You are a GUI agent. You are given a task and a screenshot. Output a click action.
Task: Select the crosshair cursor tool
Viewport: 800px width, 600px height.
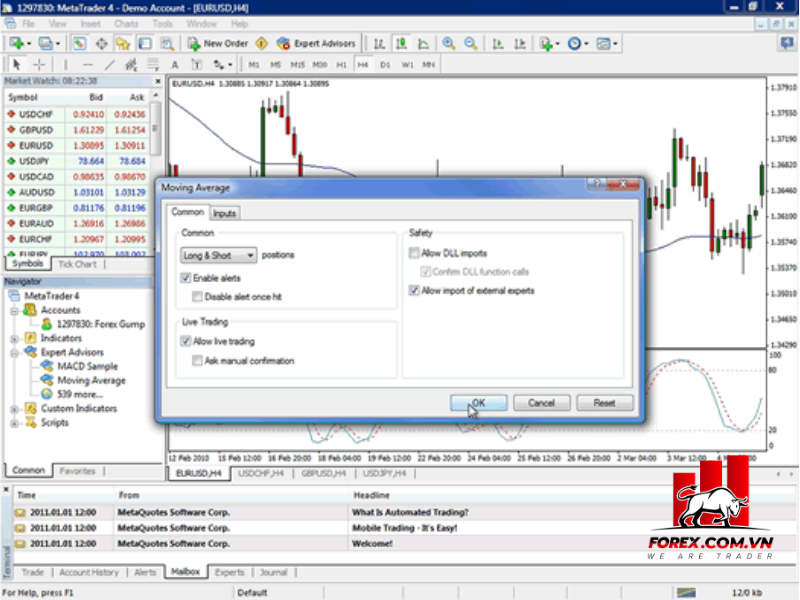39,65
